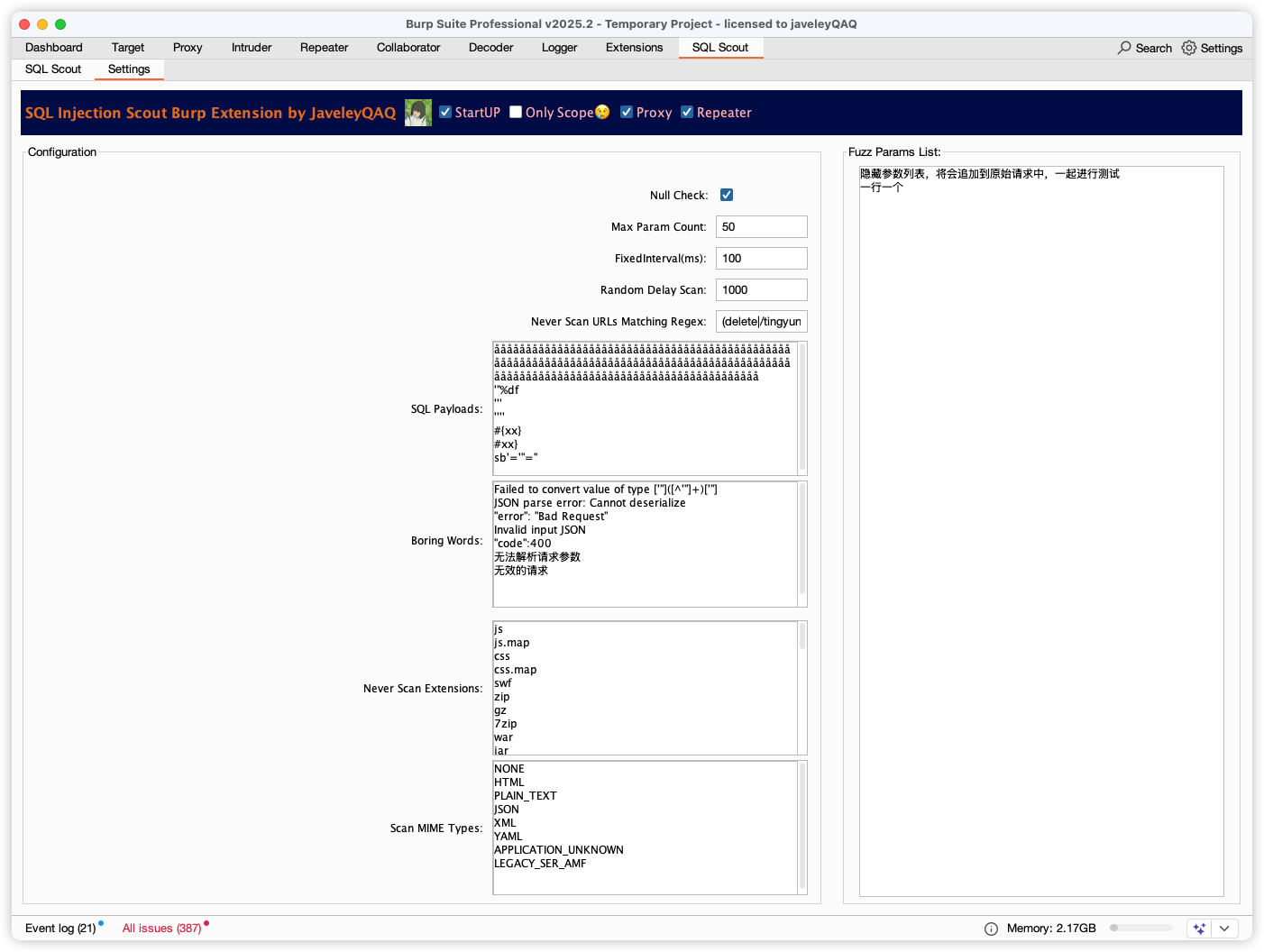Click the Scan MIME Types scrollbar
Viewport: 1264px width, 952px height.
click(x=802, y=828)
